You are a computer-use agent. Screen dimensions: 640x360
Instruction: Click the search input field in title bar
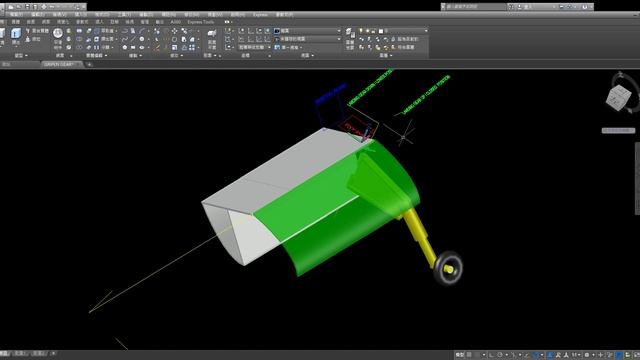point(476,7)
